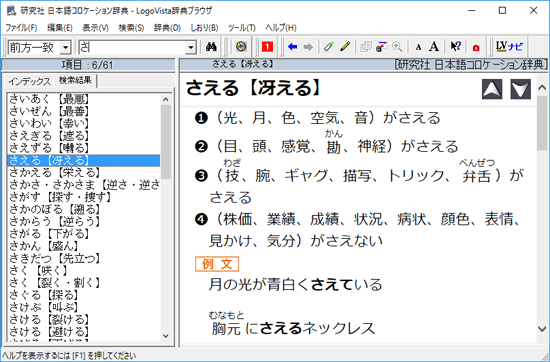Switch to the インデックス tab
Screen dimensions: 550x362
click(29, 81)
